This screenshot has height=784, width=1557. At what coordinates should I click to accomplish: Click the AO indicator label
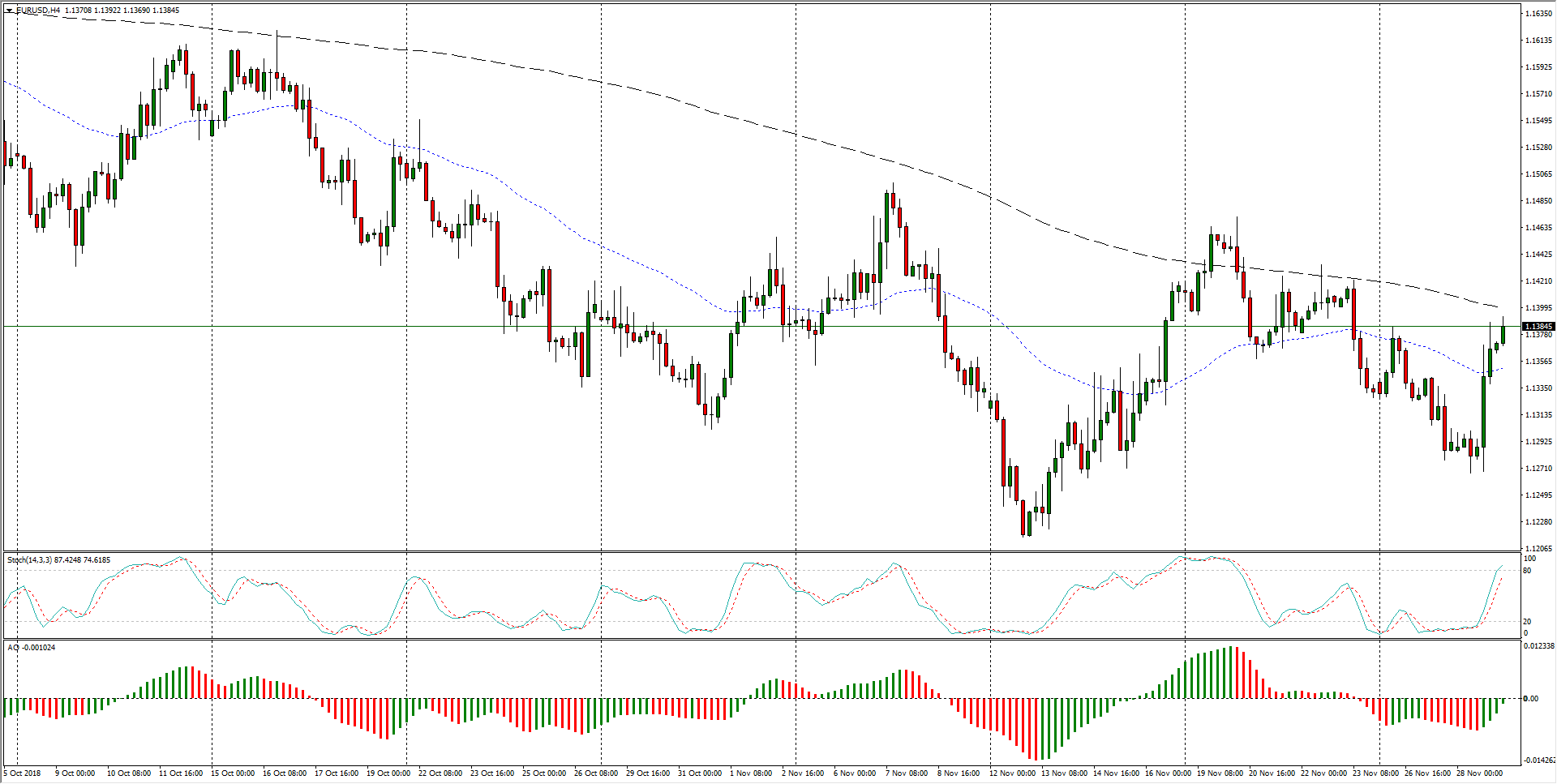(12, 648)
